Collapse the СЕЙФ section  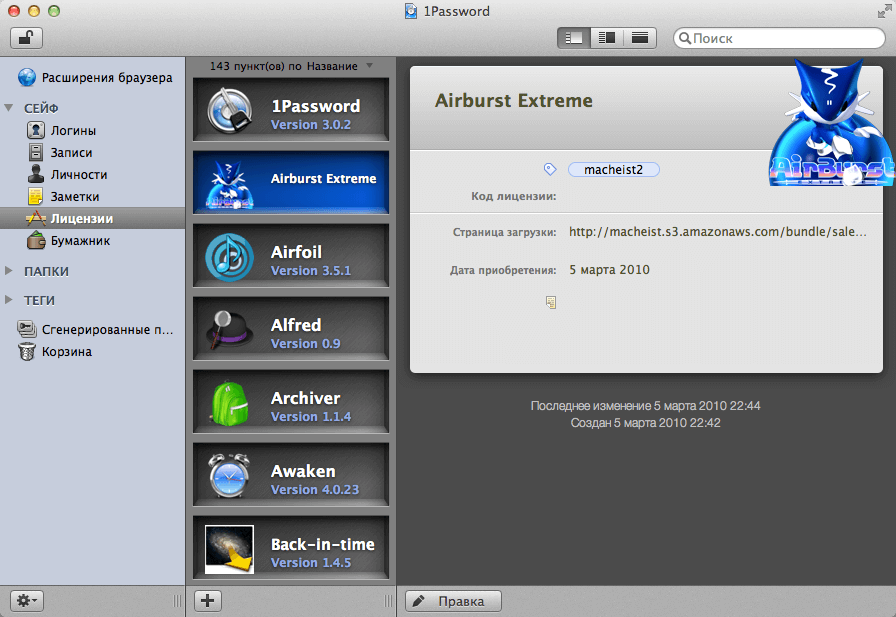coord(9,107)
